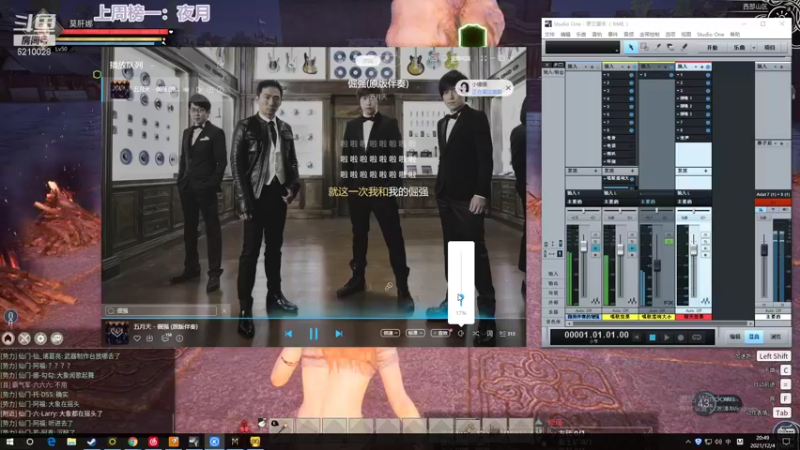The image size is (800, 450).
Task: Open 视图 menu in Studio One
Action: tap(686, 34)
